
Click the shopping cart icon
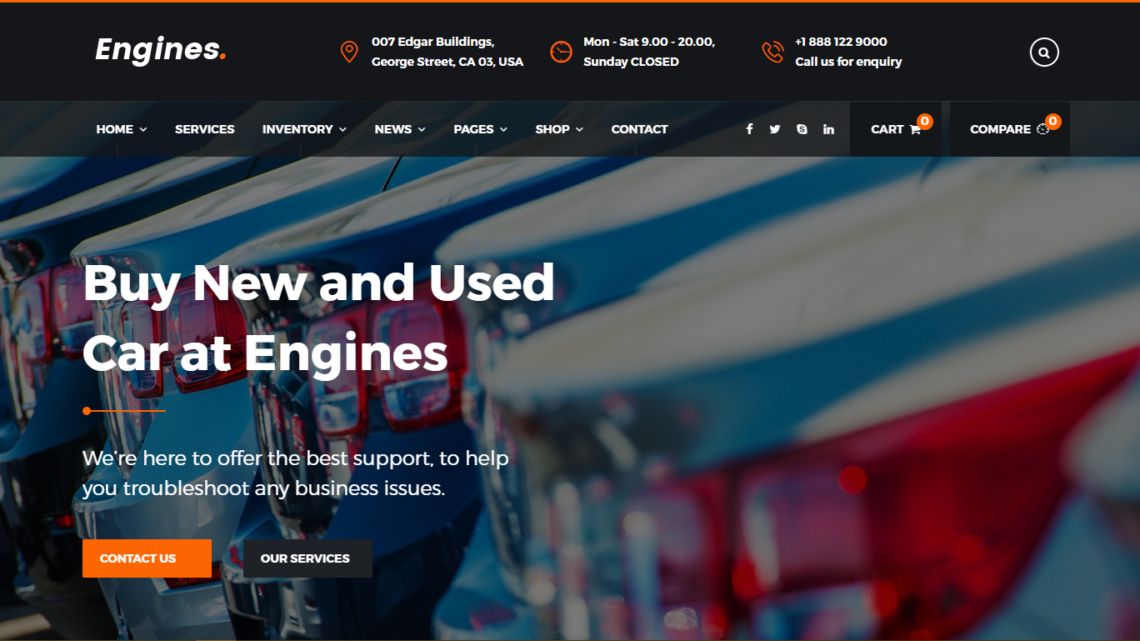[915, 129]
